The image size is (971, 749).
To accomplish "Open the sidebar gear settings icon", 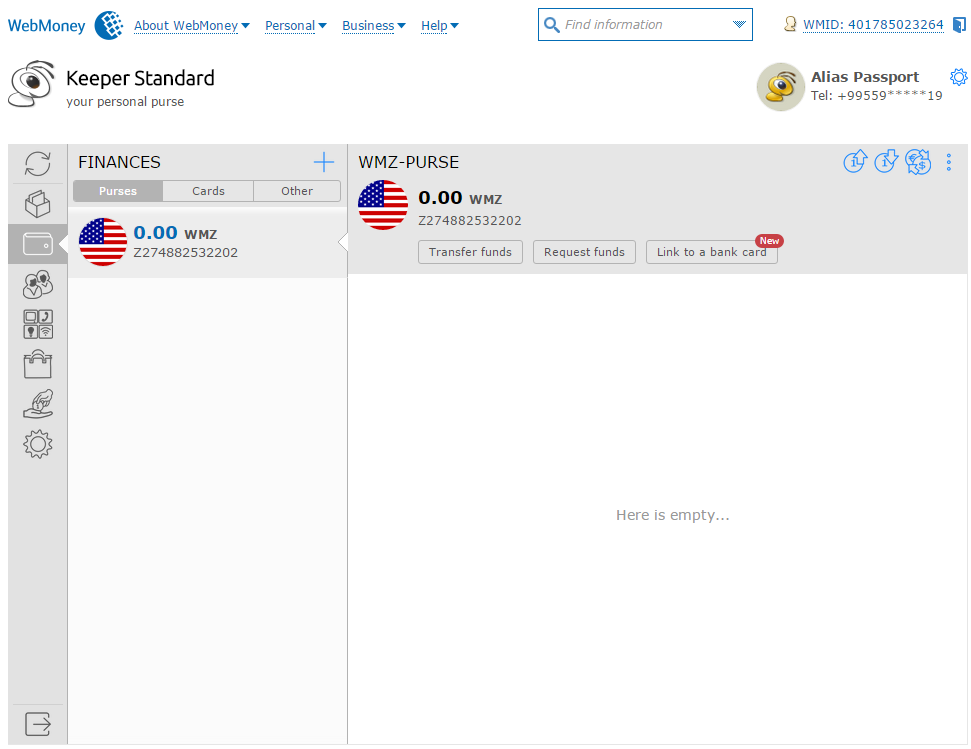I will coord(37,444).
